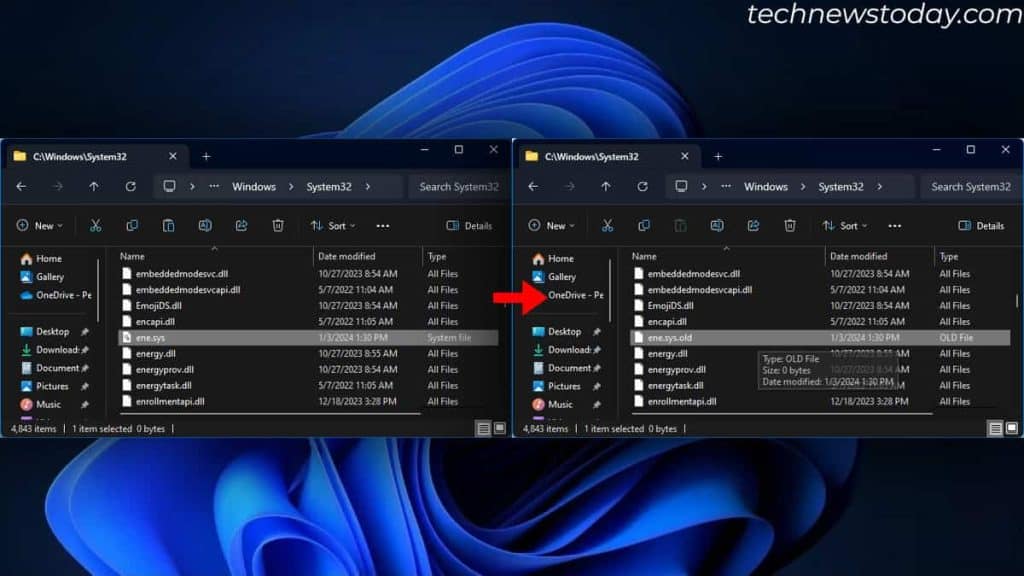The image size is (1024, 576).
Task: Go up one folder in right window
Action: click(x=606, y=186)
